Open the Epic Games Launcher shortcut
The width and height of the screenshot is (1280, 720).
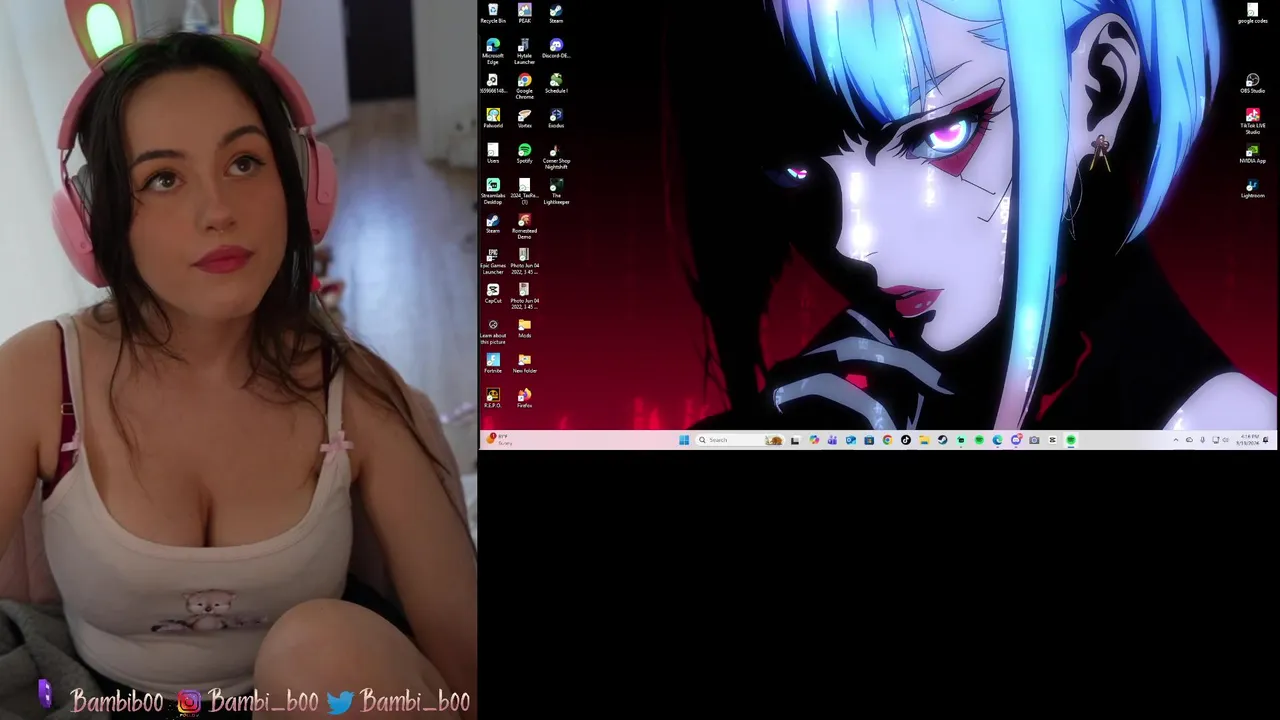pos(492,262)
